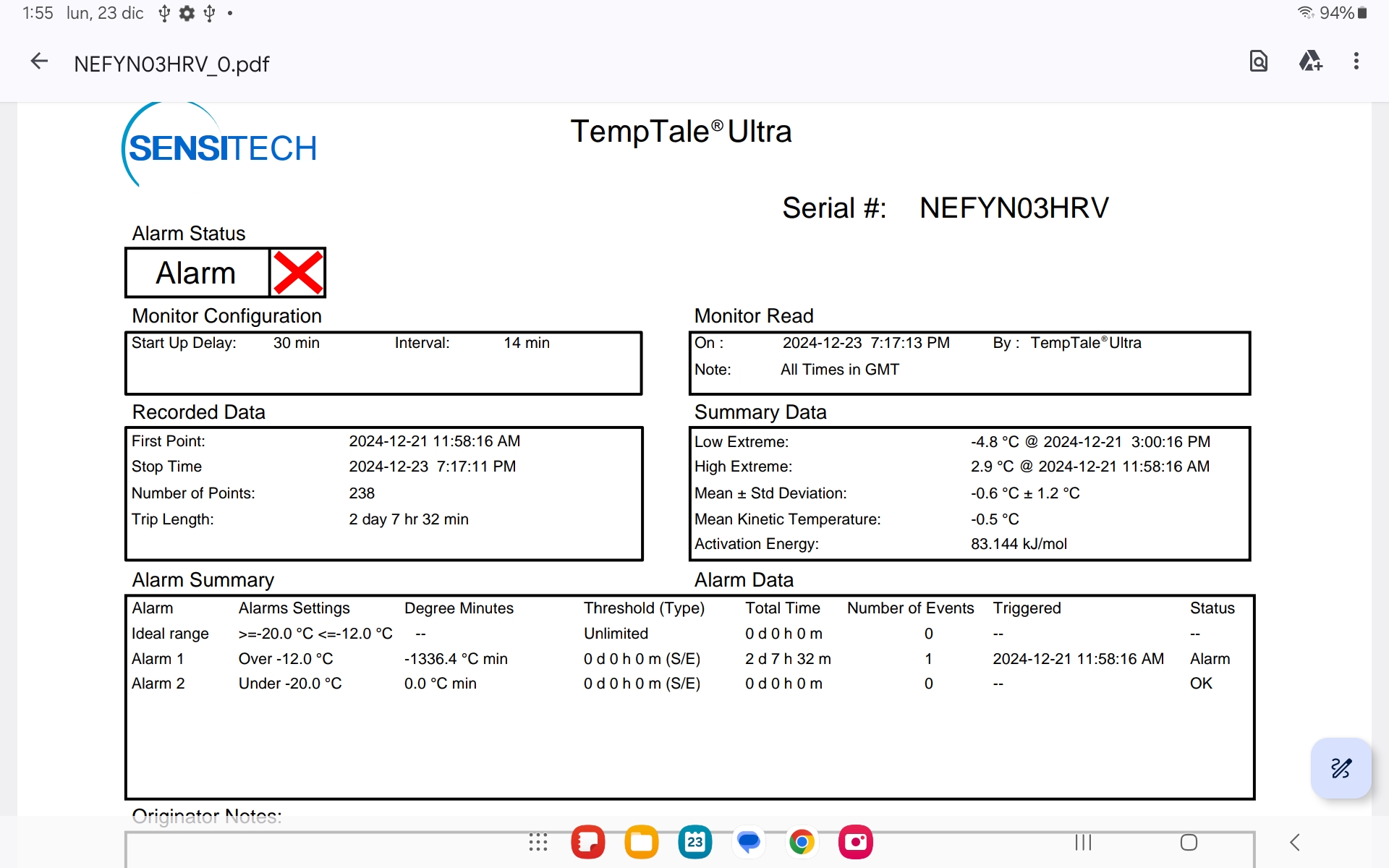Select the TempTale Ultra heading
This screenshot has height=868, width=1389.
(681, 132)
